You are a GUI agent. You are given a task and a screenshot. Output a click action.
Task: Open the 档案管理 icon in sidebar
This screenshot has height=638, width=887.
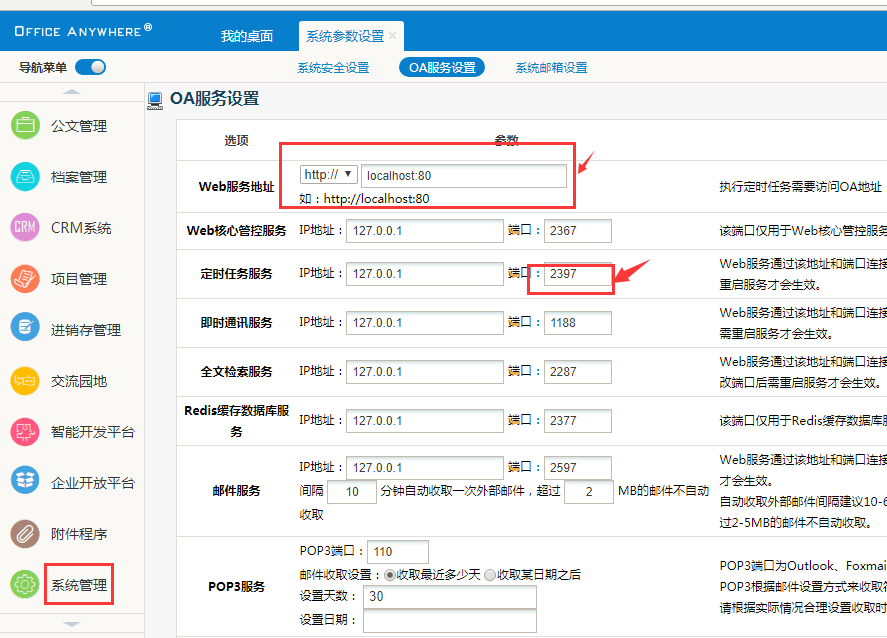[25, 177]
